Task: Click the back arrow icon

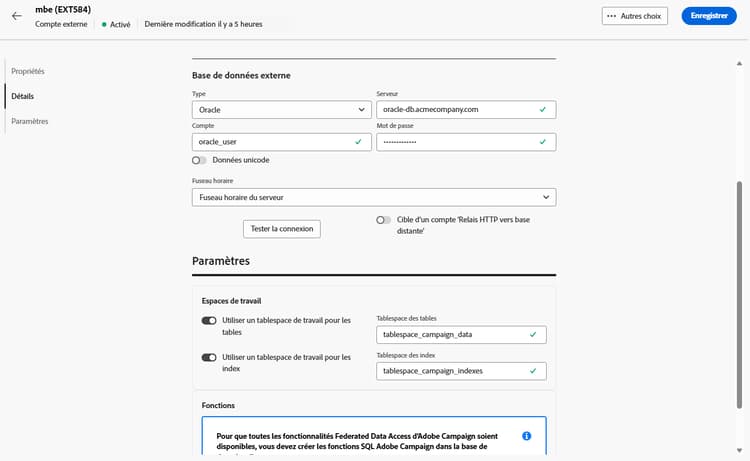Action: click(x=16, y=16)
